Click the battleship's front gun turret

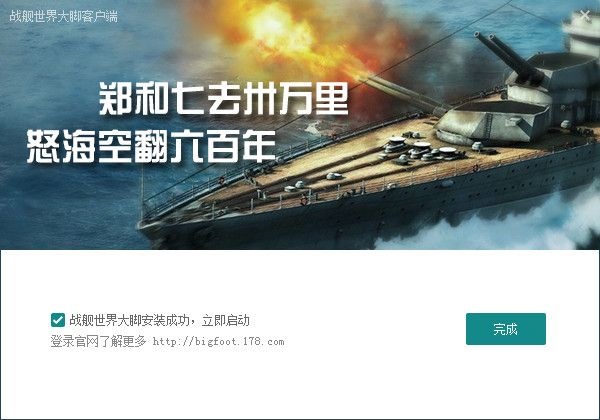(x=494, y=122)
